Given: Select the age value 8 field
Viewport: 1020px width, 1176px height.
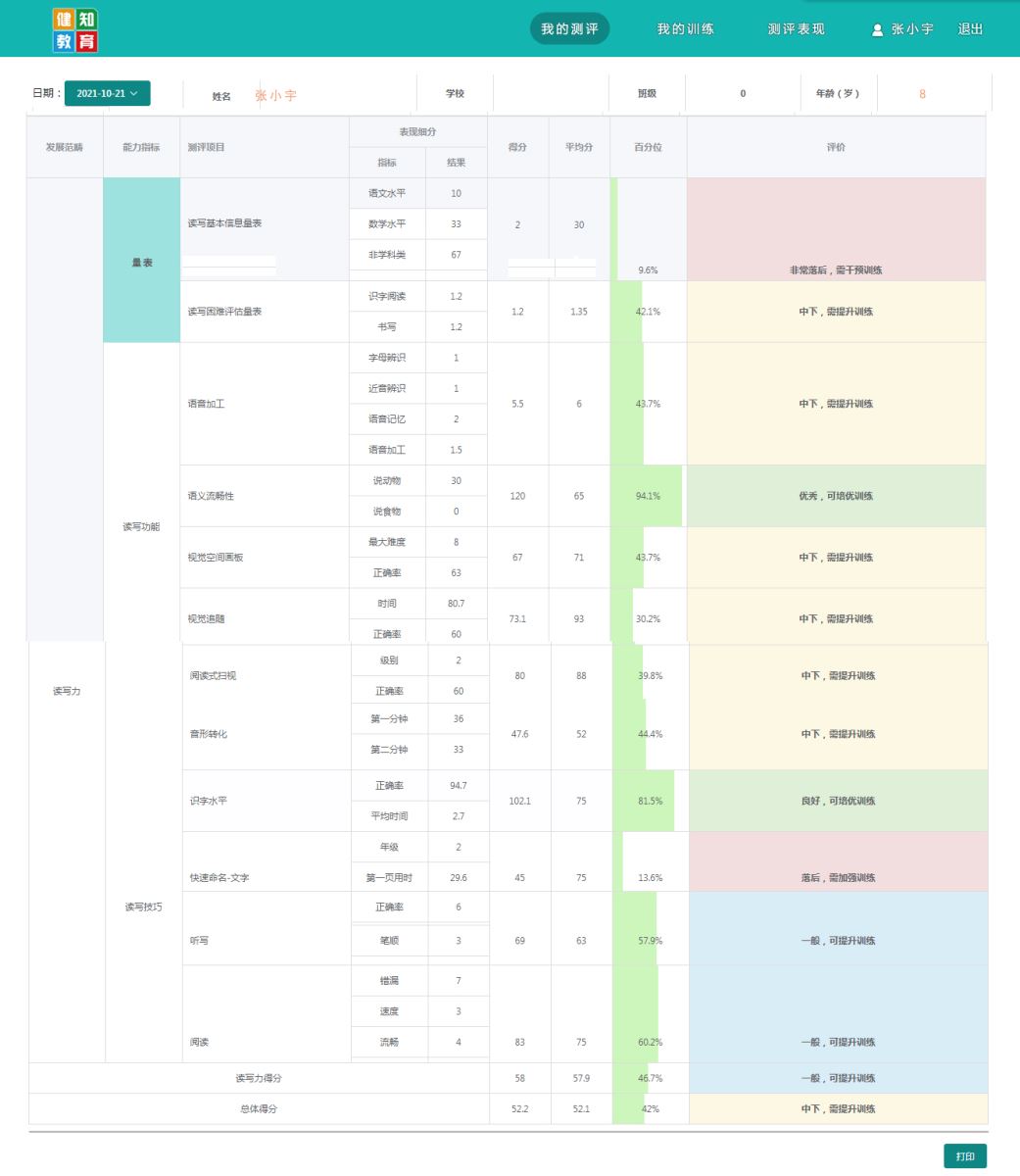Looking at the screenshot, I should 922,94.
